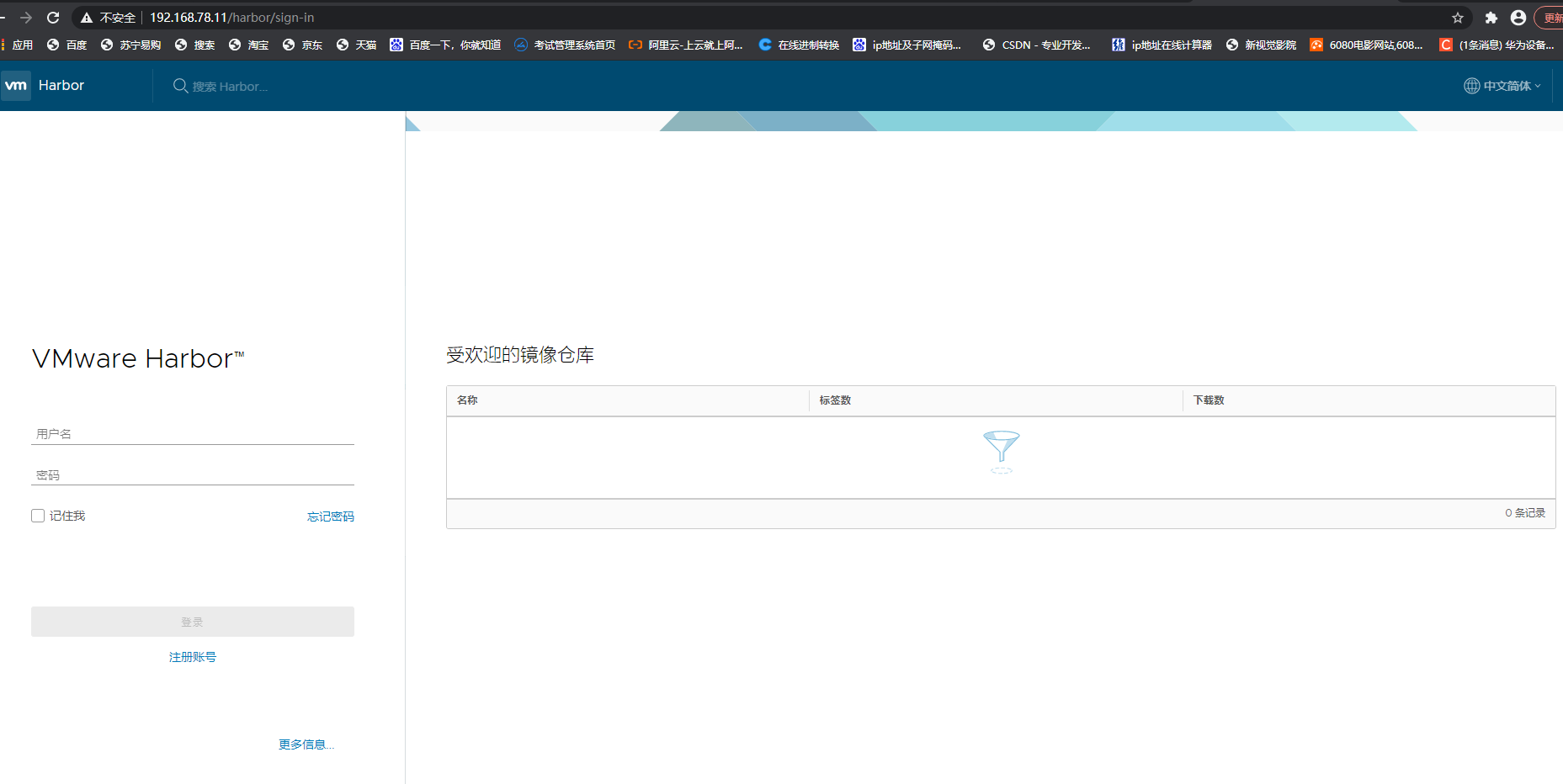
Task: Reload the page with the refresh icon
Action: coord(53,18)
